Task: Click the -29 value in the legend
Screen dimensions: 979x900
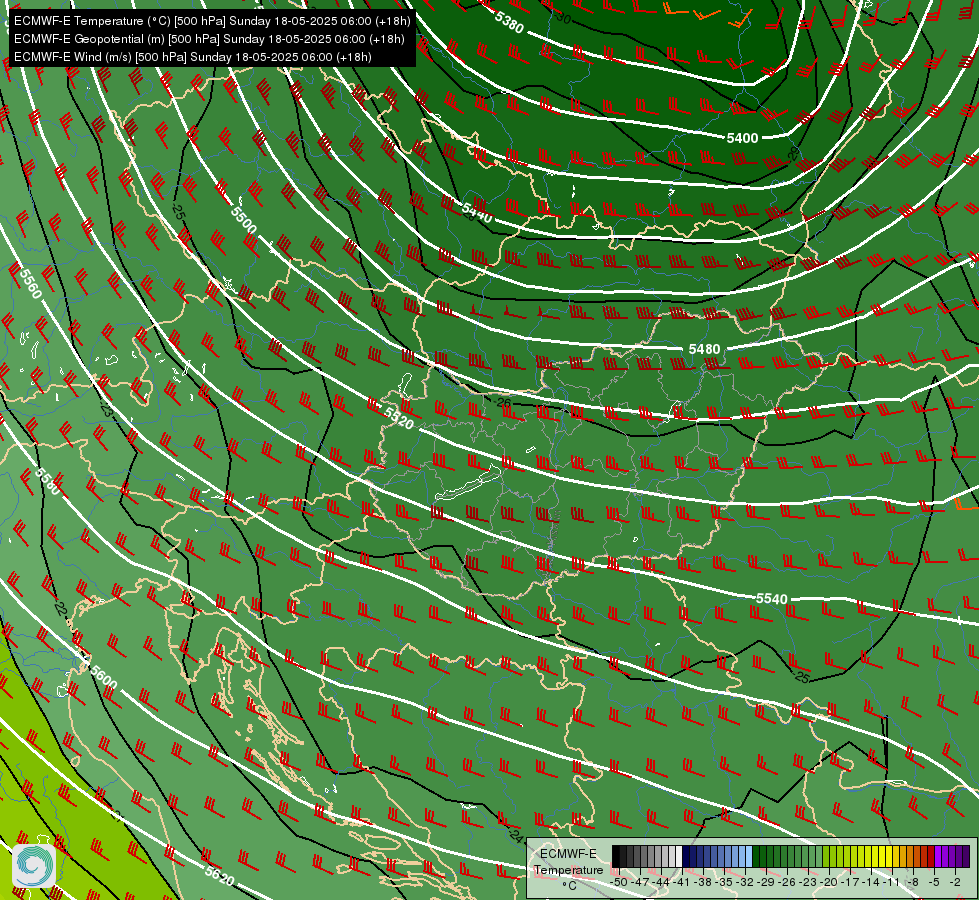Action: tap(766, 882)
